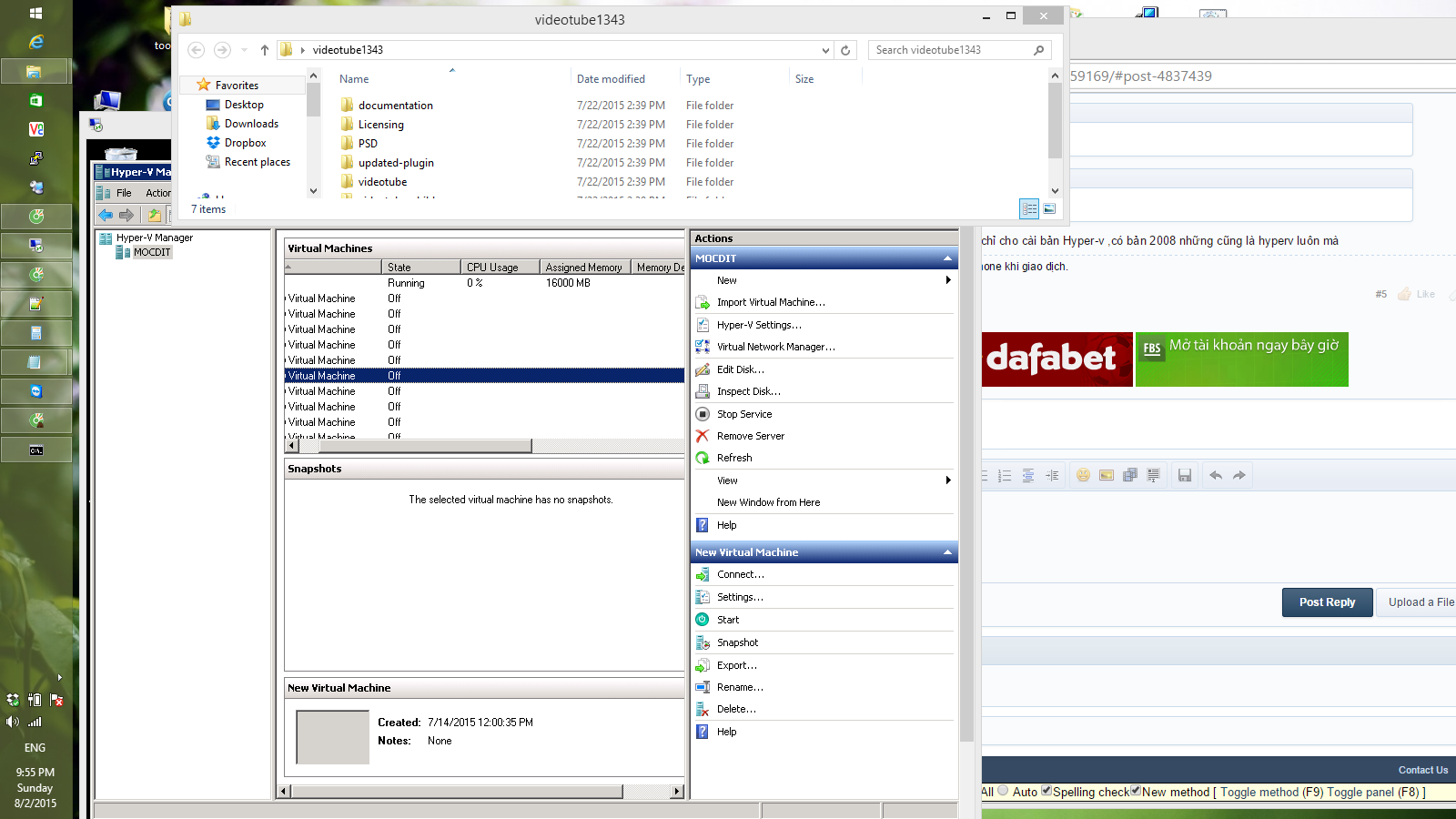
Task: Open the File menu in Hyper-V Manager
Action: point(124,193)
